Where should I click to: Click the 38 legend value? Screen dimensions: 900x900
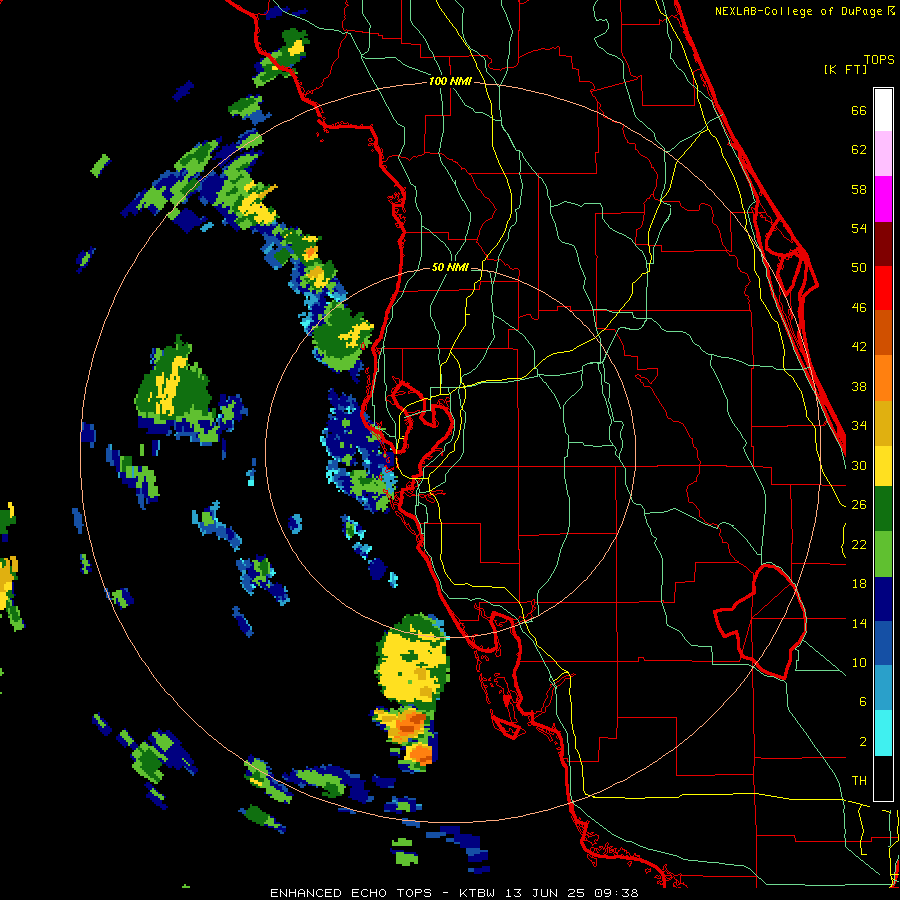(859, 386)
